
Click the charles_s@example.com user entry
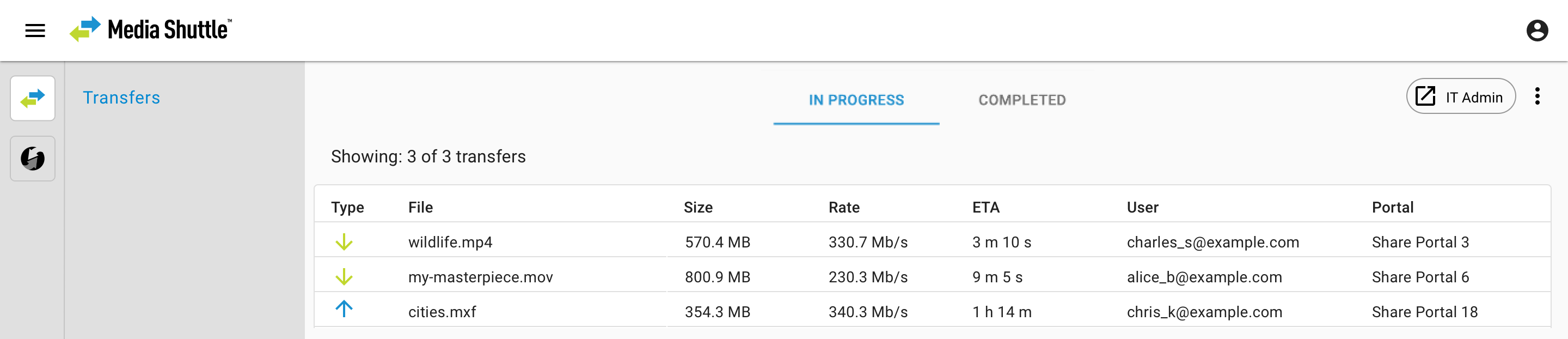pyautogui.click(x=1212, y=242)
